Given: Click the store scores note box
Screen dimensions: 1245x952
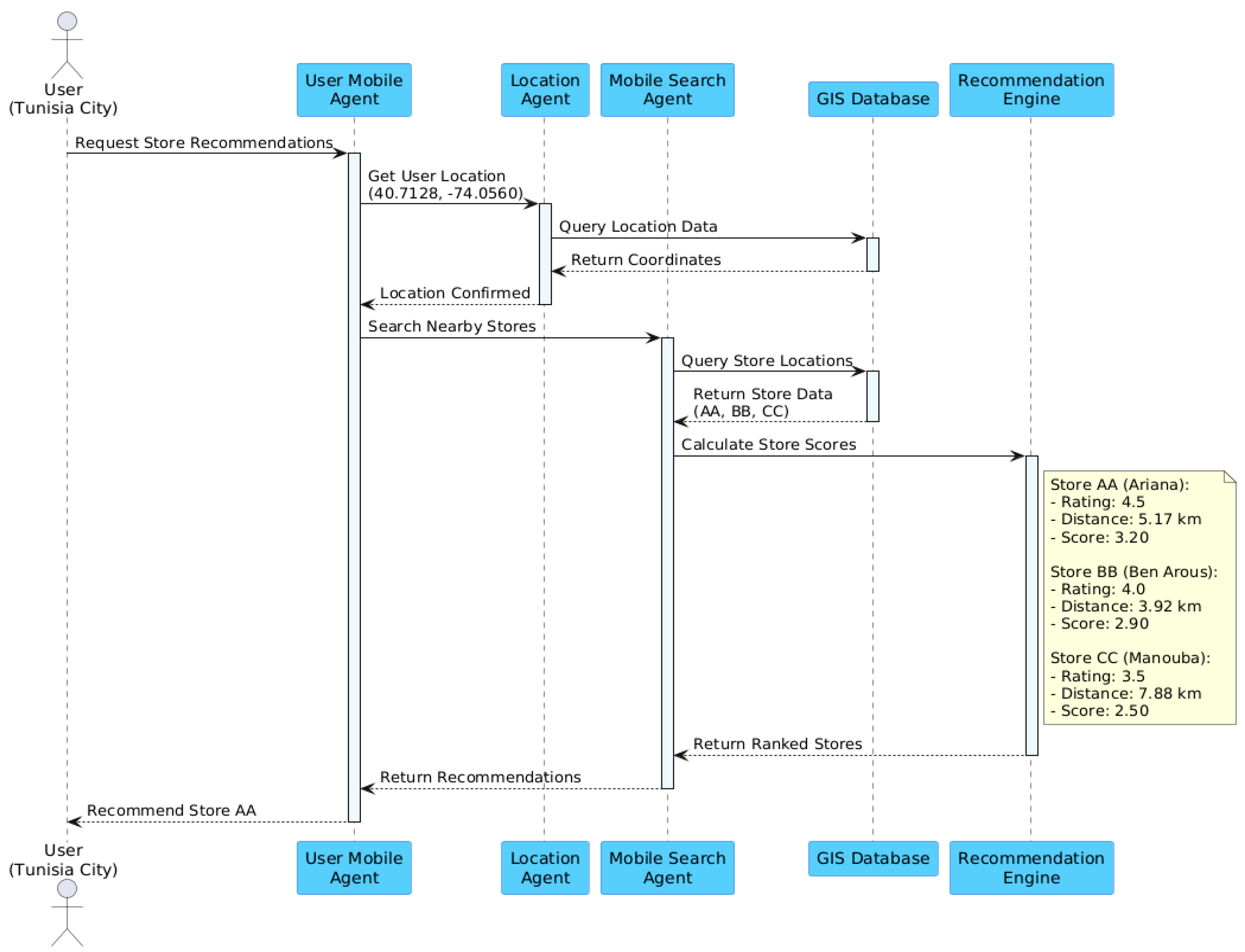Looking at the screenshot, I should coord(1139,598).
